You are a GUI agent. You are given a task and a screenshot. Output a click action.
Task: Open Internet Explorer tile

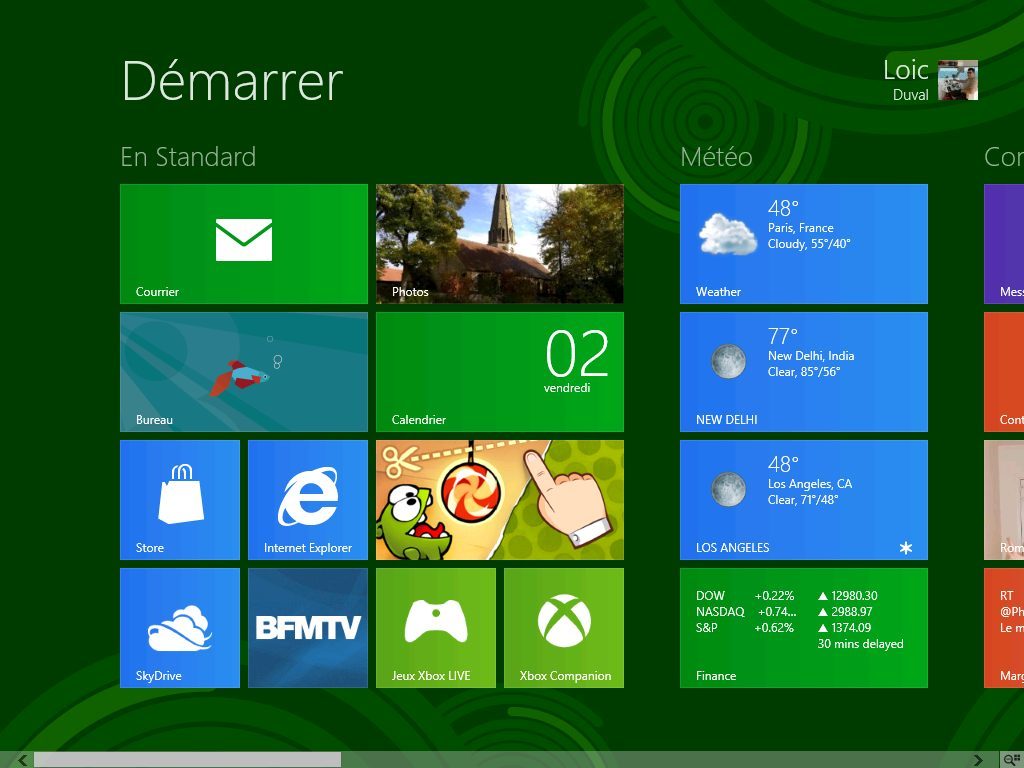coord(308,499)
